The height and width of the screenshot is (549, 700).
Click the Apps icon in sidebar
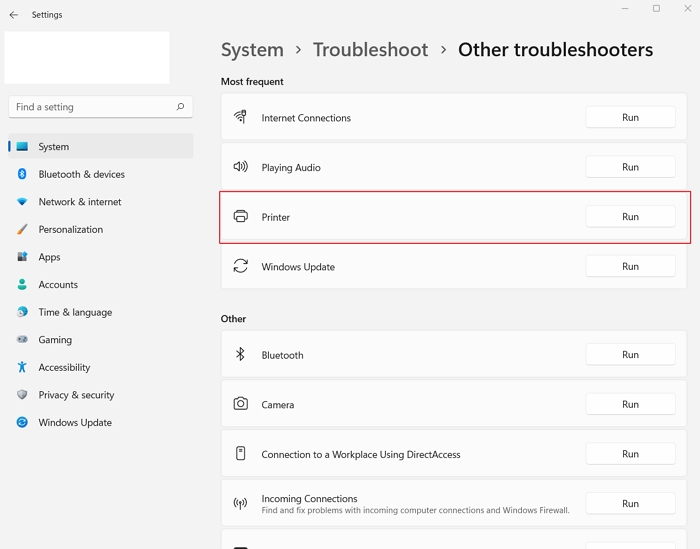click(x=22, y=257)
